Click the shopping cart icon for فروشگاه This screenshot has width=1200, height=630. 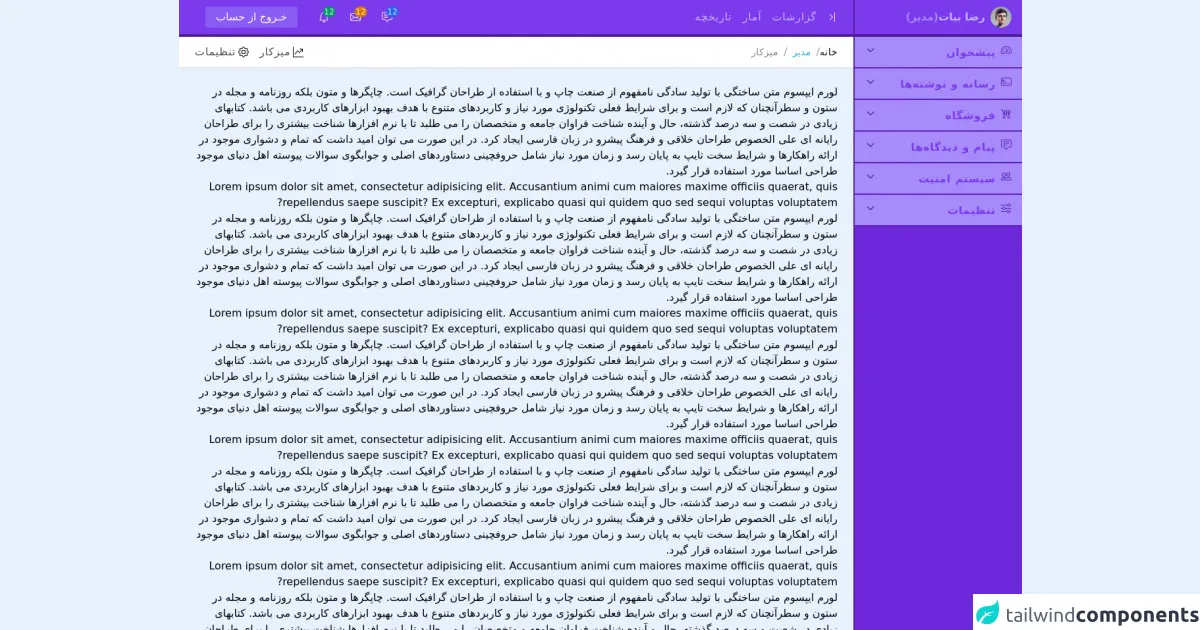(x=1006, y=115)
